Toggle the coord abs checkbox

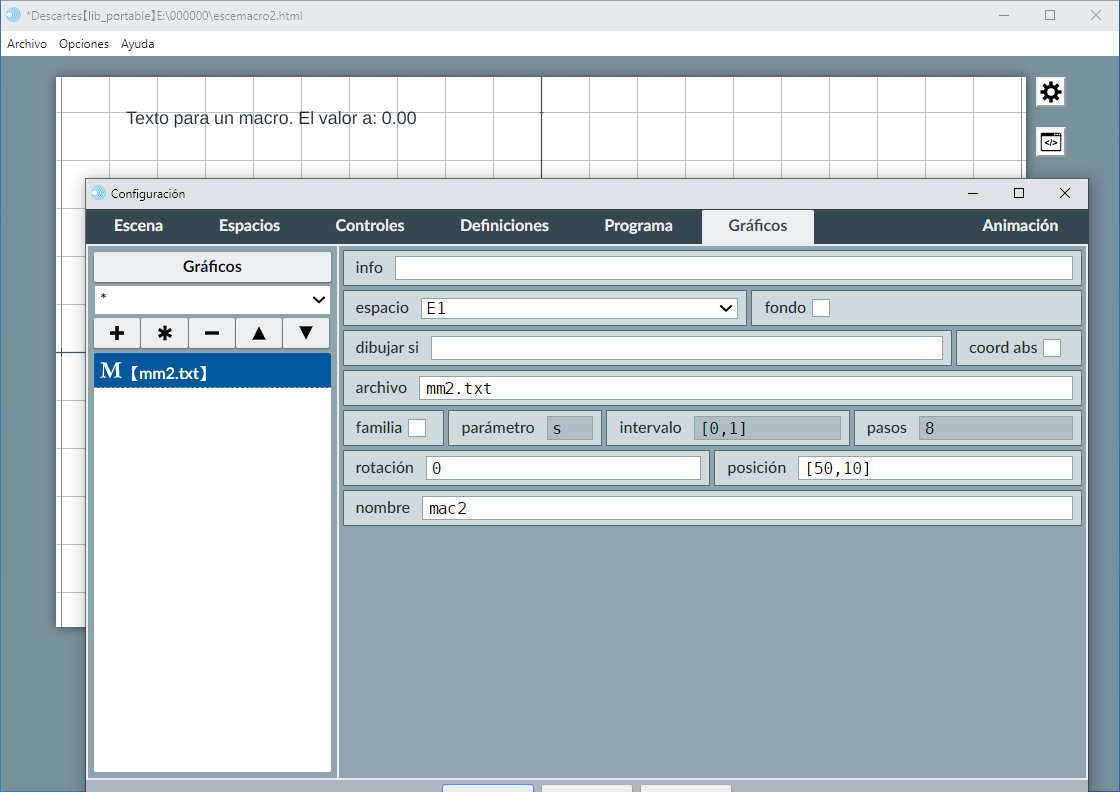pyautogui.click(x=1052, y=348)
